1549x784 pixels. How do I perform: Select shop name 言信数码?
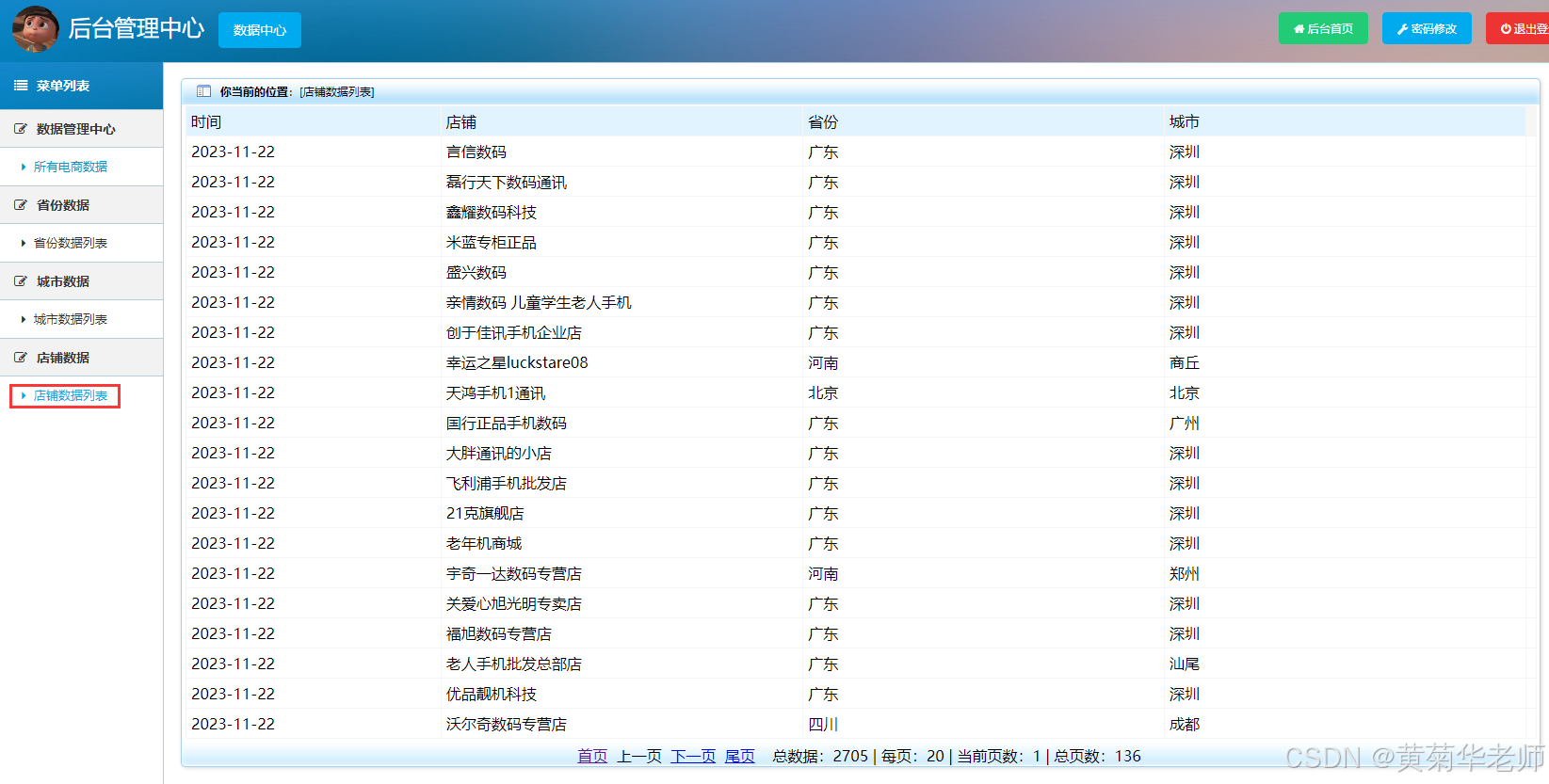tap(476, 152)
